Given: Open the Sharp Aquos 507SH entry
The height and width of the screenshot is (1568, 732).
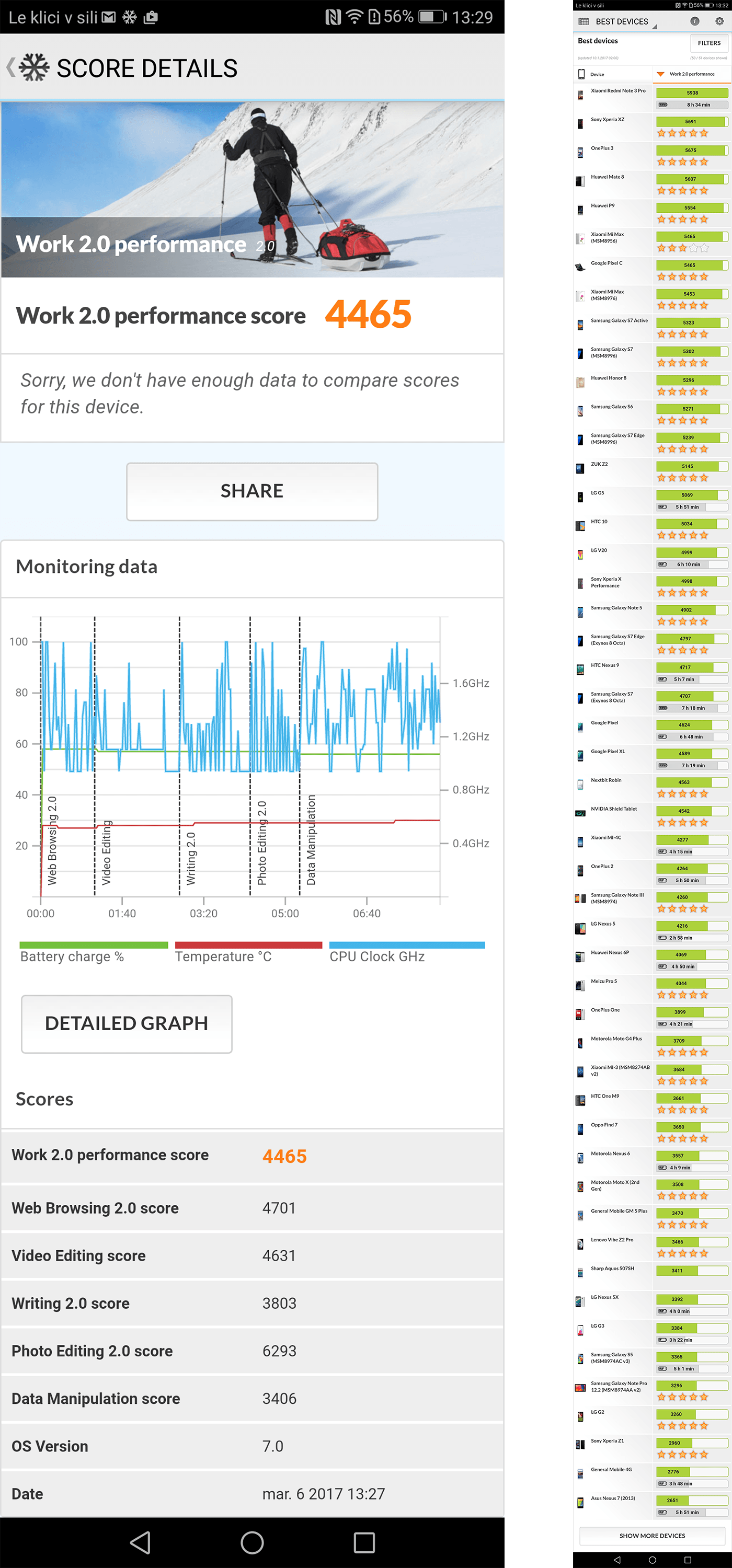Looking at the screenshot, I should (651, 1275).
